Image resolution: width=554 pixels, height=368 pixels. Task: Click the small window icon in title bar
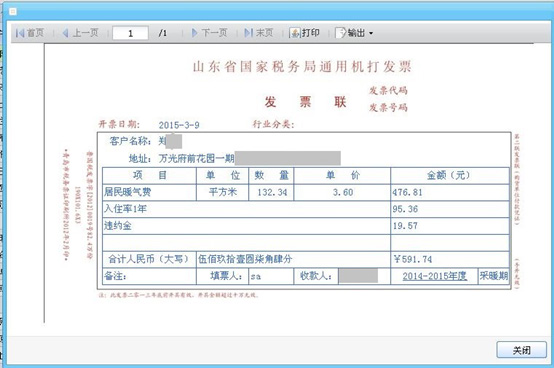(x=13, y=12)
